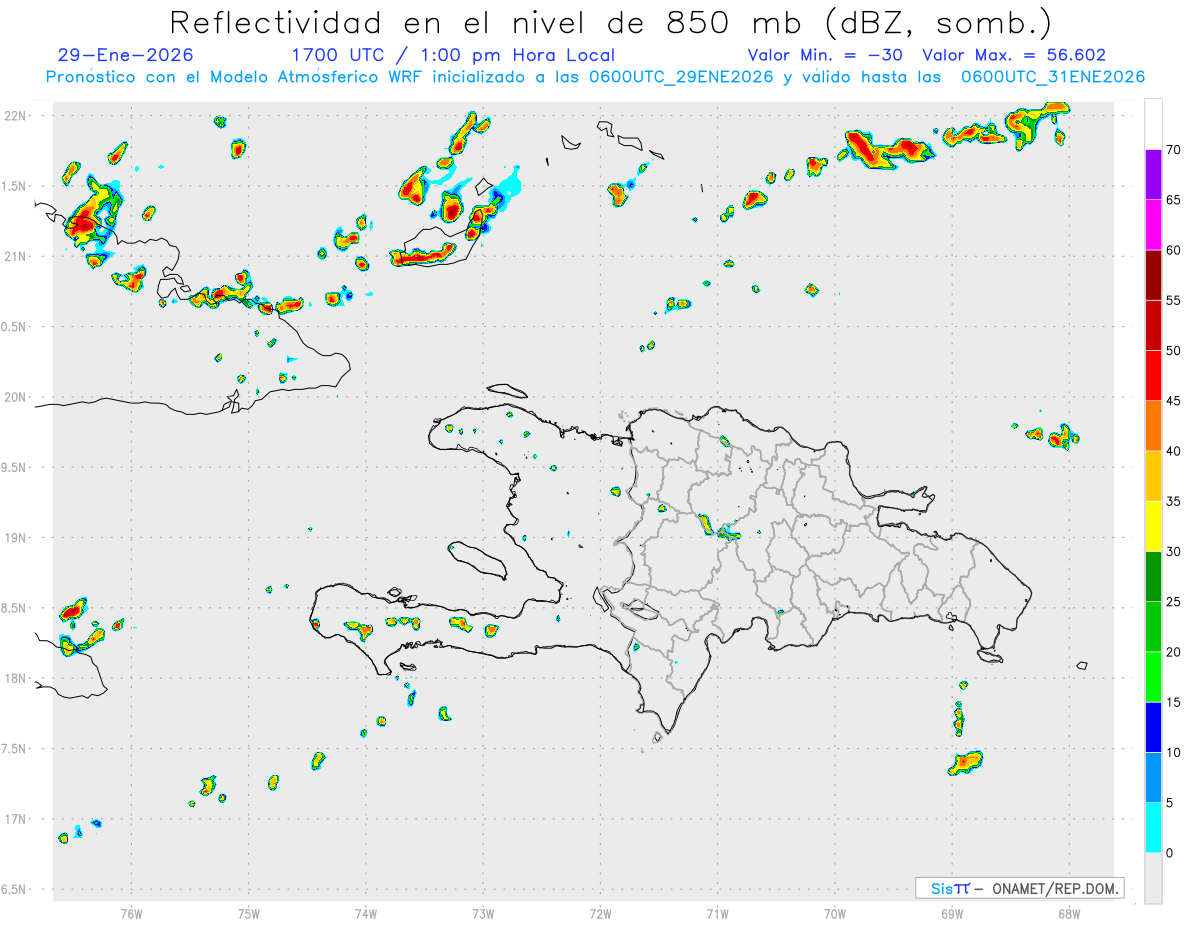
Task: Pick the bright red 45-50 dBZ colorbar segment
Action: point(1153,376)
